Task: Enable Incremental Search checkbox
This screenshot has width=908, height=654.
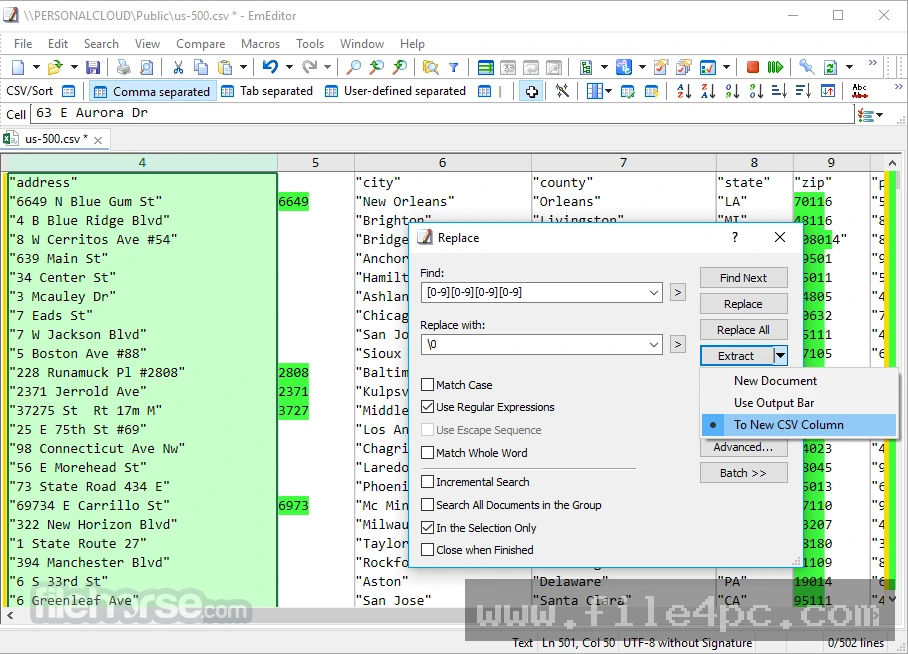Action: (x=427, y=481)
